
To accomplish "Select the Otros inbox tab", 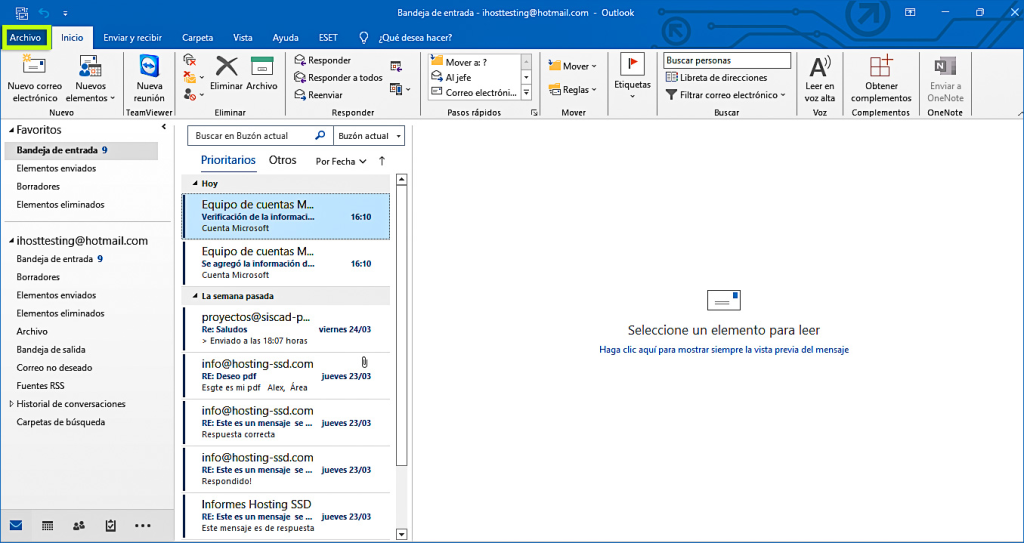I will (283, 160).
